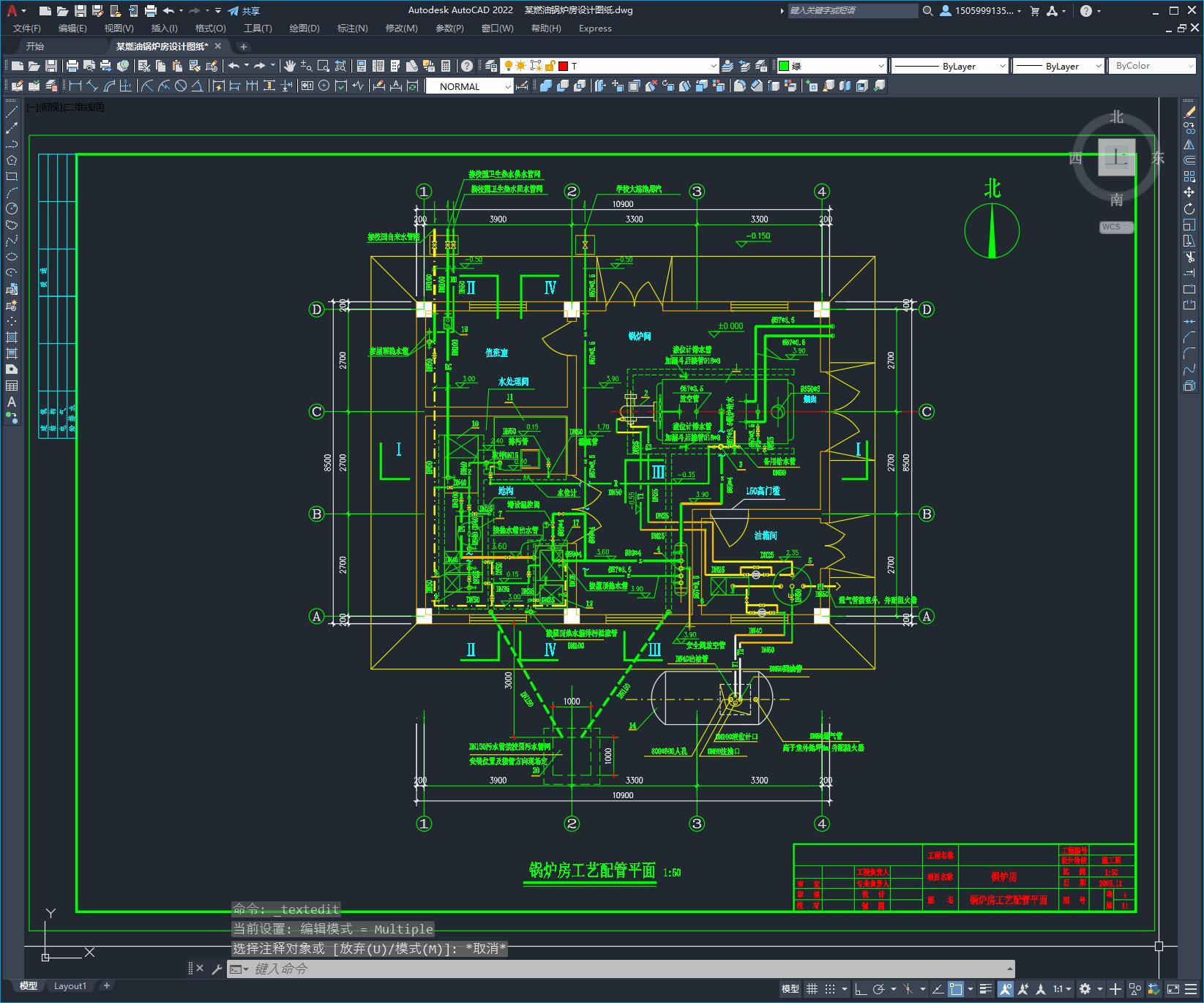This screenshot has width=1204, height=1003.
Task: Toggle ortho mode in the status bar
Action: coord(861,989)
